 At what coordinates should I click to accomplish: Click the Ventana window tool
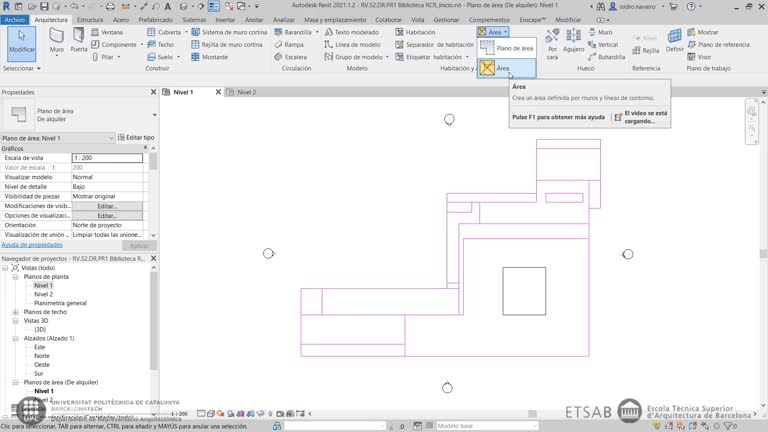[x=110, y=32]
